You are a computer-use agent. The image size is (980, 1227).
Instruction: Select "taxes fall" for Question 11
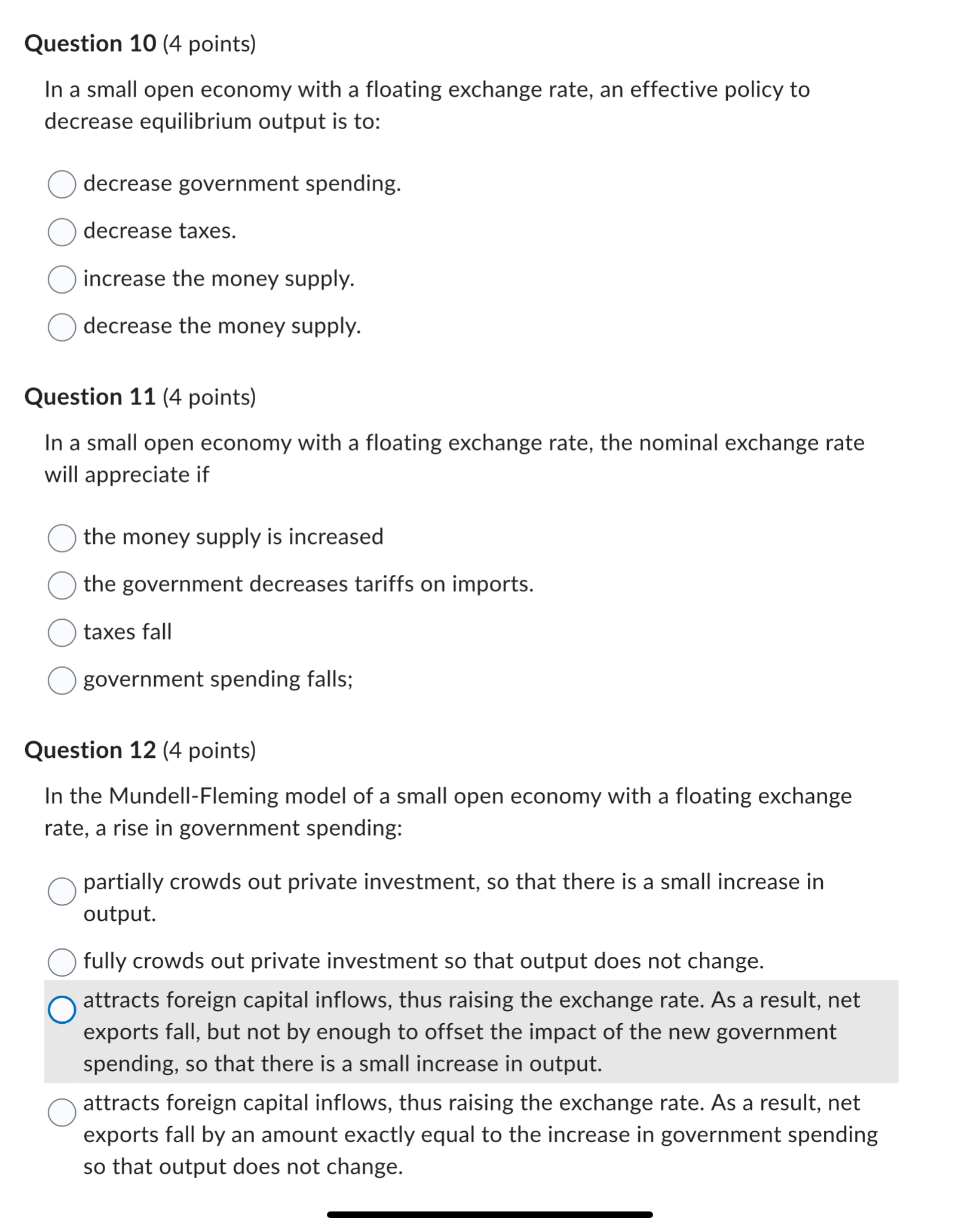click(62, 634)
